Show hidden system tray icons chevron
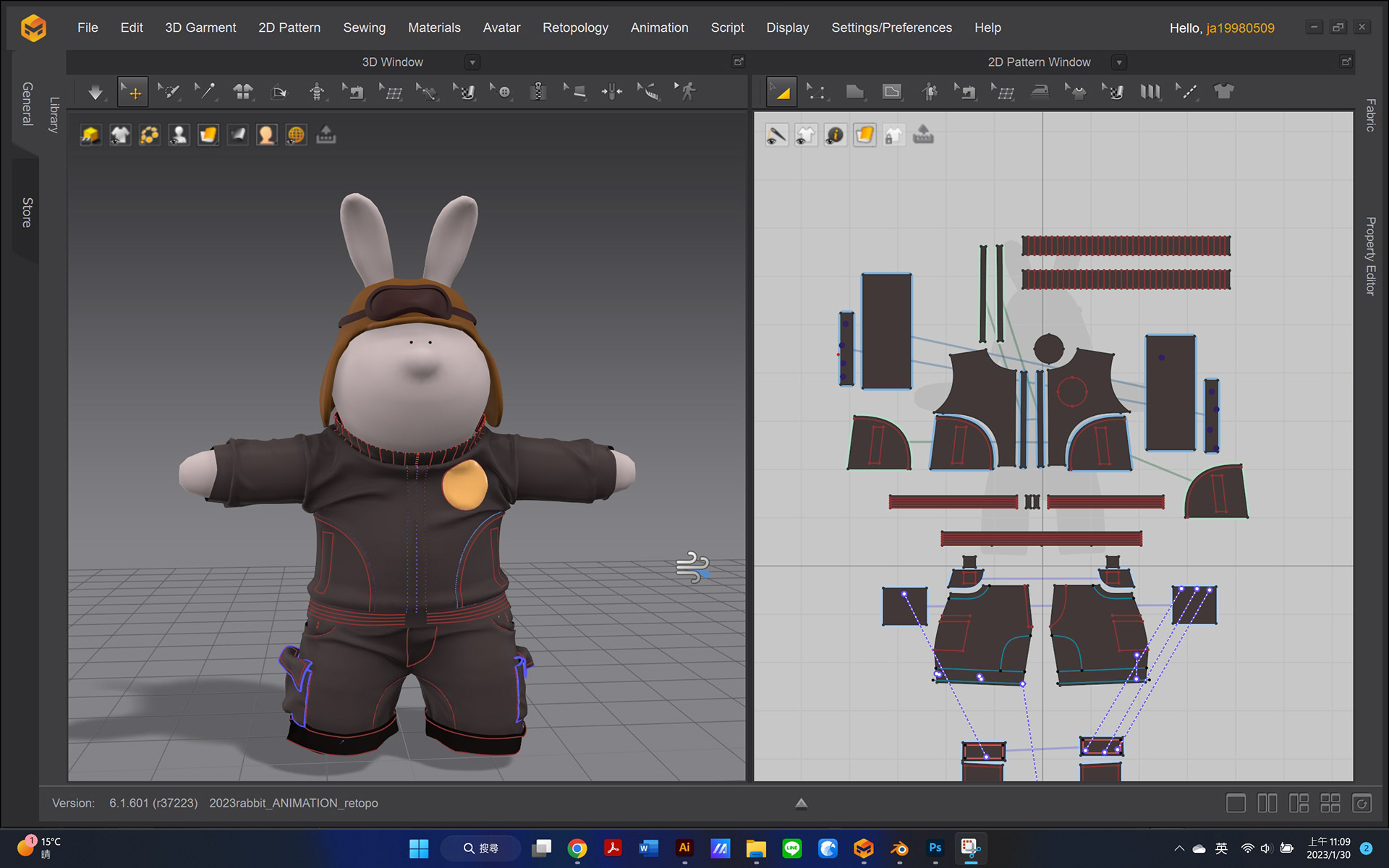 pyautogui.click(x=1179, y=848)
